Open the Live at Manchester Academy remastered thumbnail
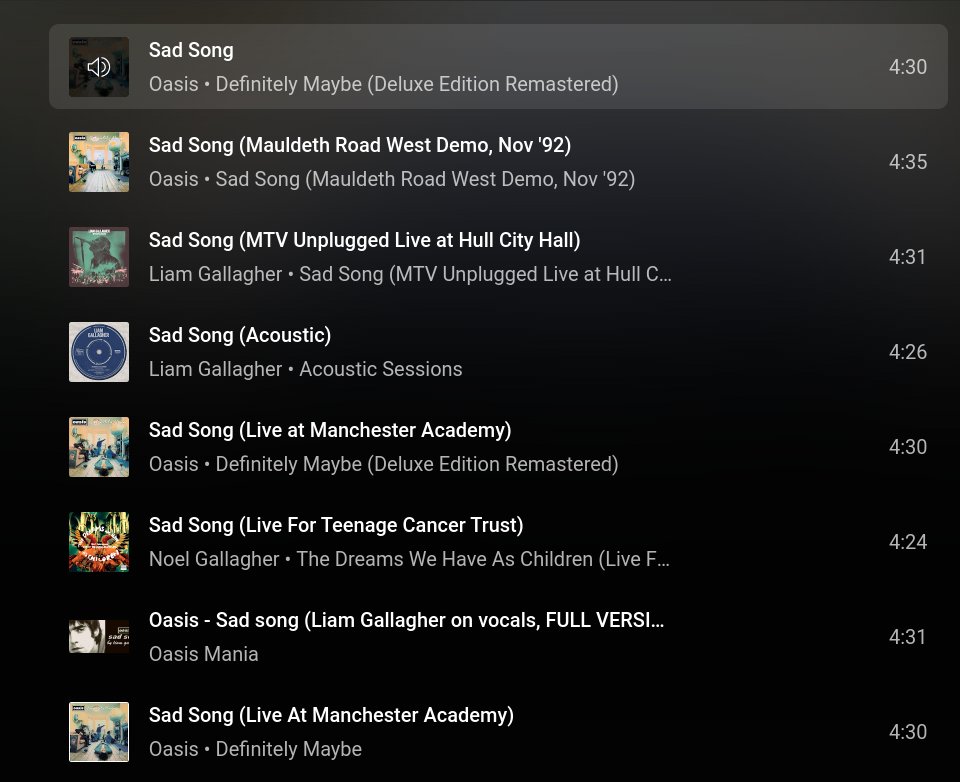This screenshot has height=782, width=960. click(x=99, y=446)
